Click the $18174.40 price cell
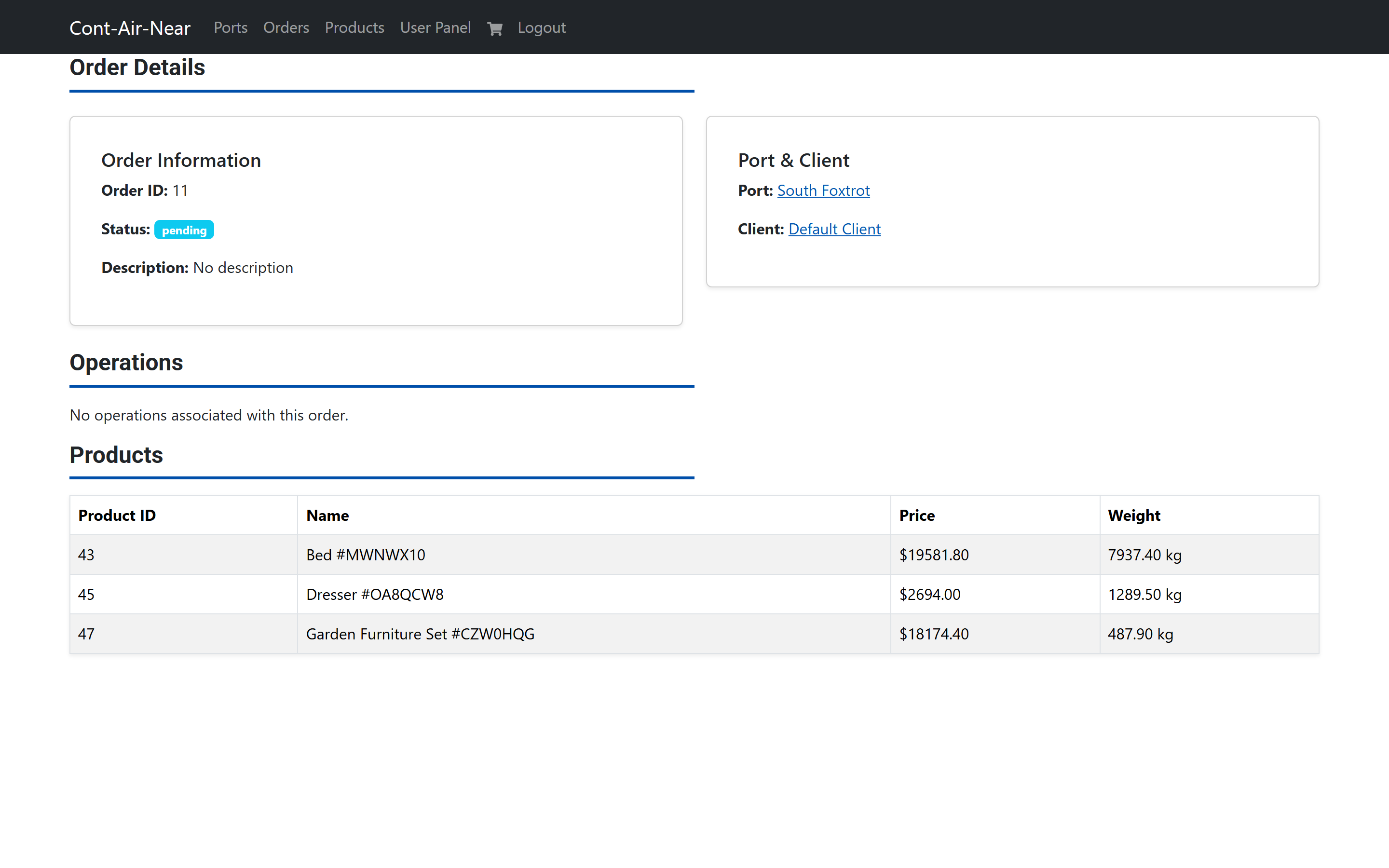 pyautogui.click(x=994, y=634)
